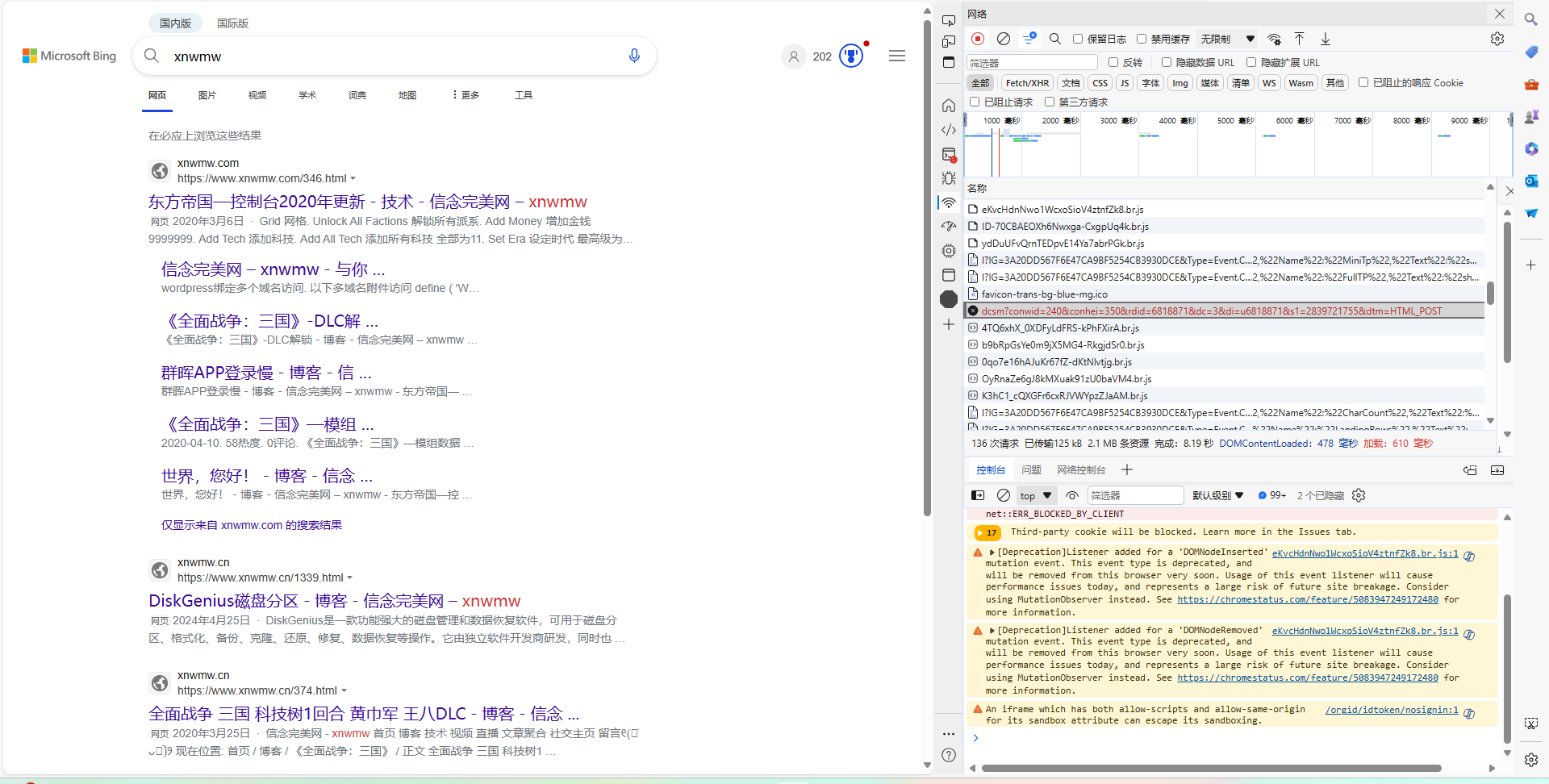Click the DevTools help question mark icon
The height and width of the screenshot is (784, 1549).
click(949, 756)
